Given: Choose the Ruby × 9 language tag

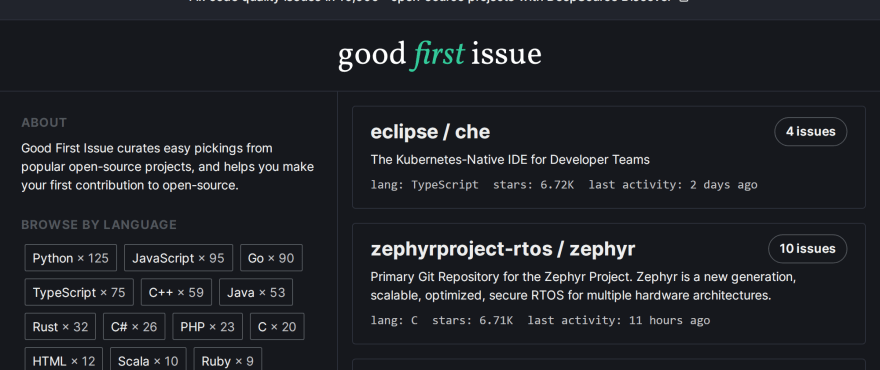Looking at the screenshot, I should click(x=227, y=360).
